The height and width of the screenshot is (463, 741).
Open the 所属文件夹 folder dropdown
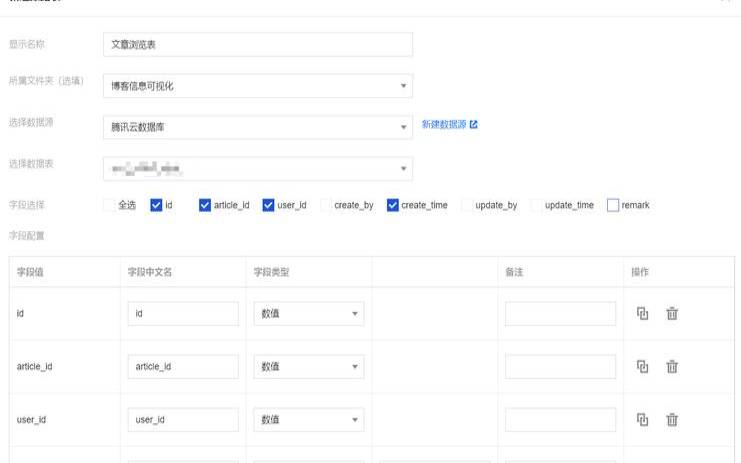(x=258, y=86)
